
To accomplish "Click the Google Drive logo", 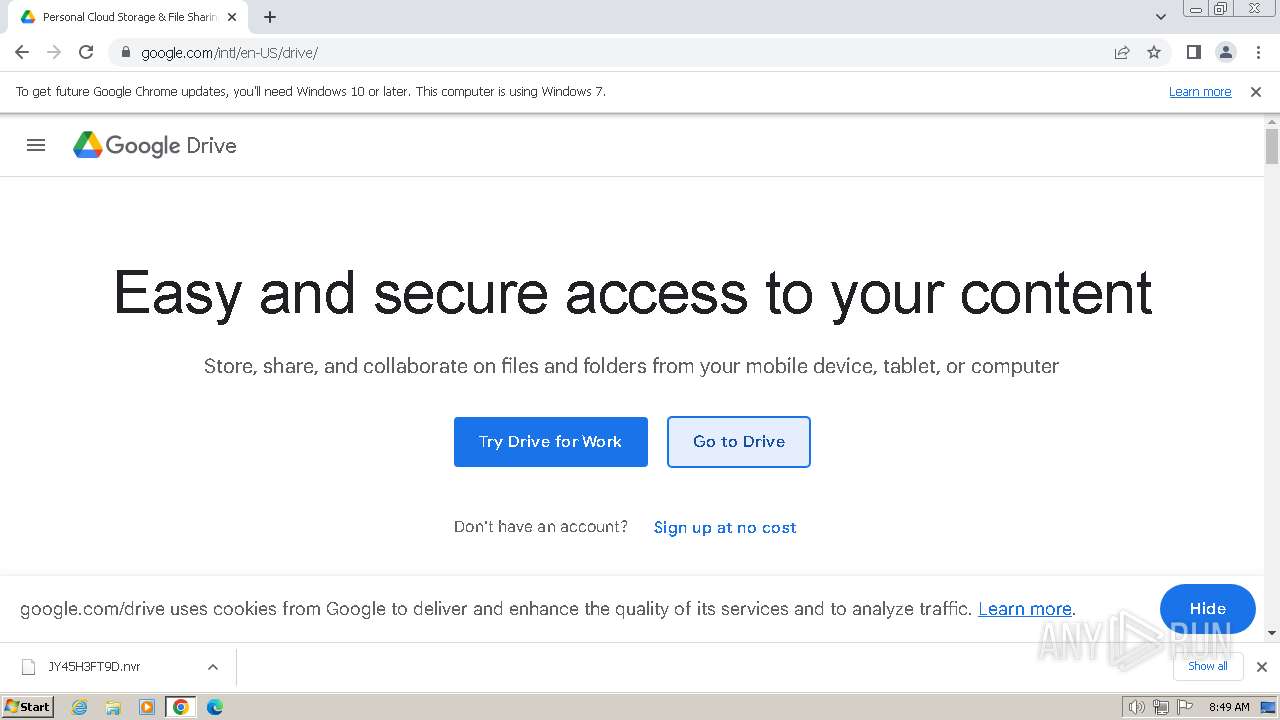I will click(155, 145).
